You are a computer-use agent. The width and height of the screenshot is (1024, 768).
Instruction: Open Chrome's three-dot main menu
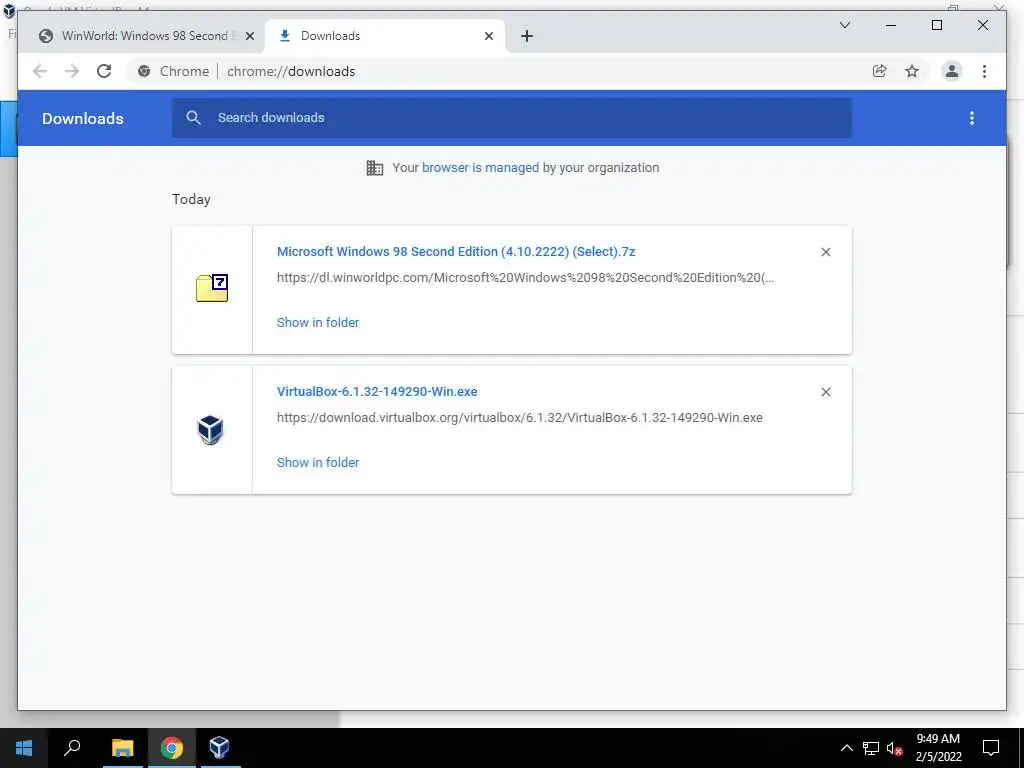tap(984, 71)
